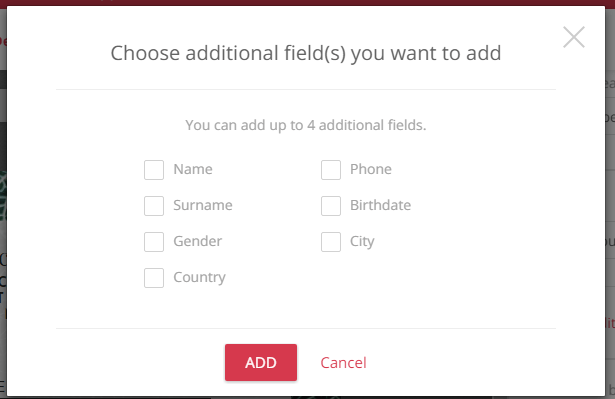Close the additional fields dialog with X

[x=574, y=37]
